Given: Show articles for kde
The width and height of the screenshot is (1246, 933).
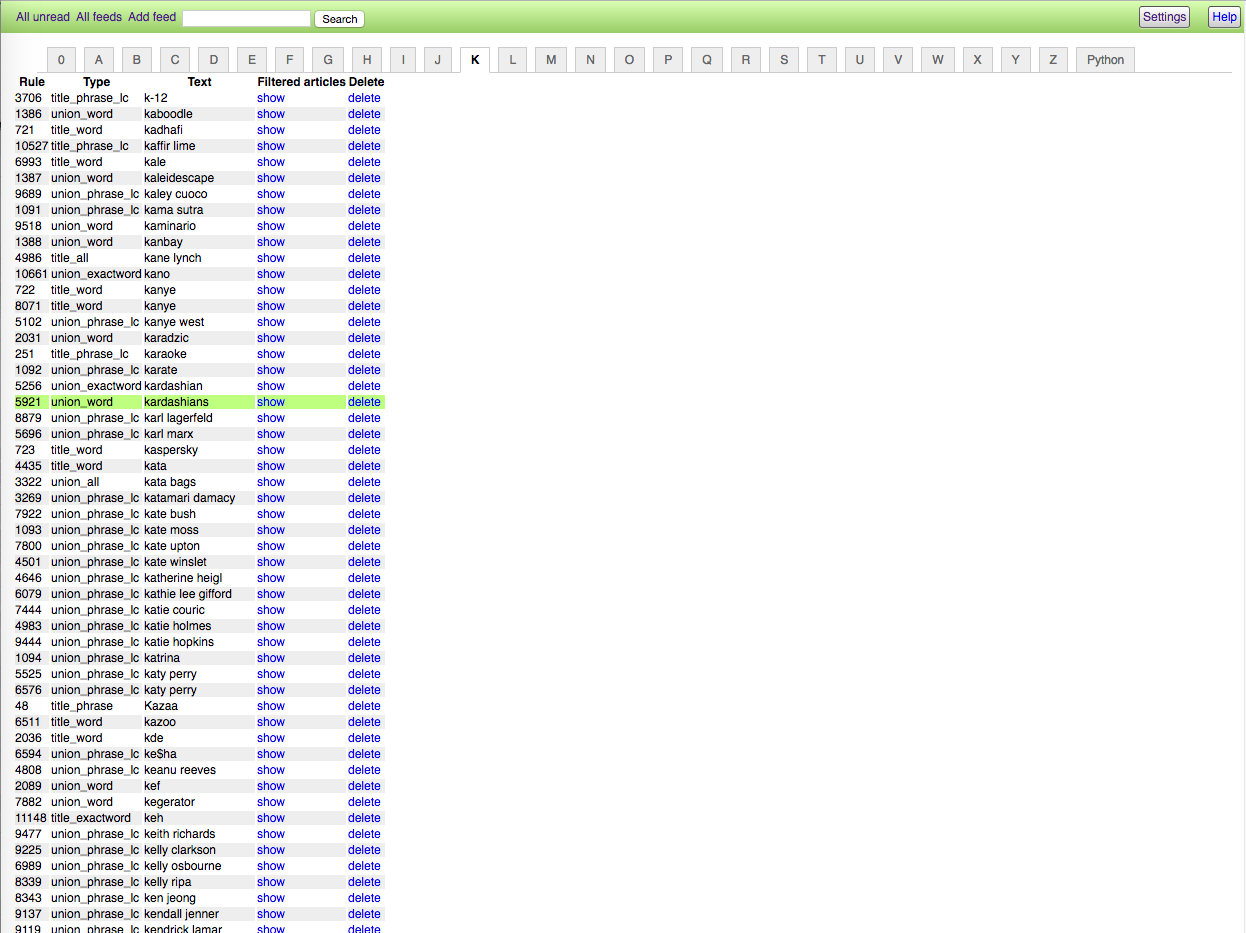Looking at the screenshot, I should (x=271, y=738).
